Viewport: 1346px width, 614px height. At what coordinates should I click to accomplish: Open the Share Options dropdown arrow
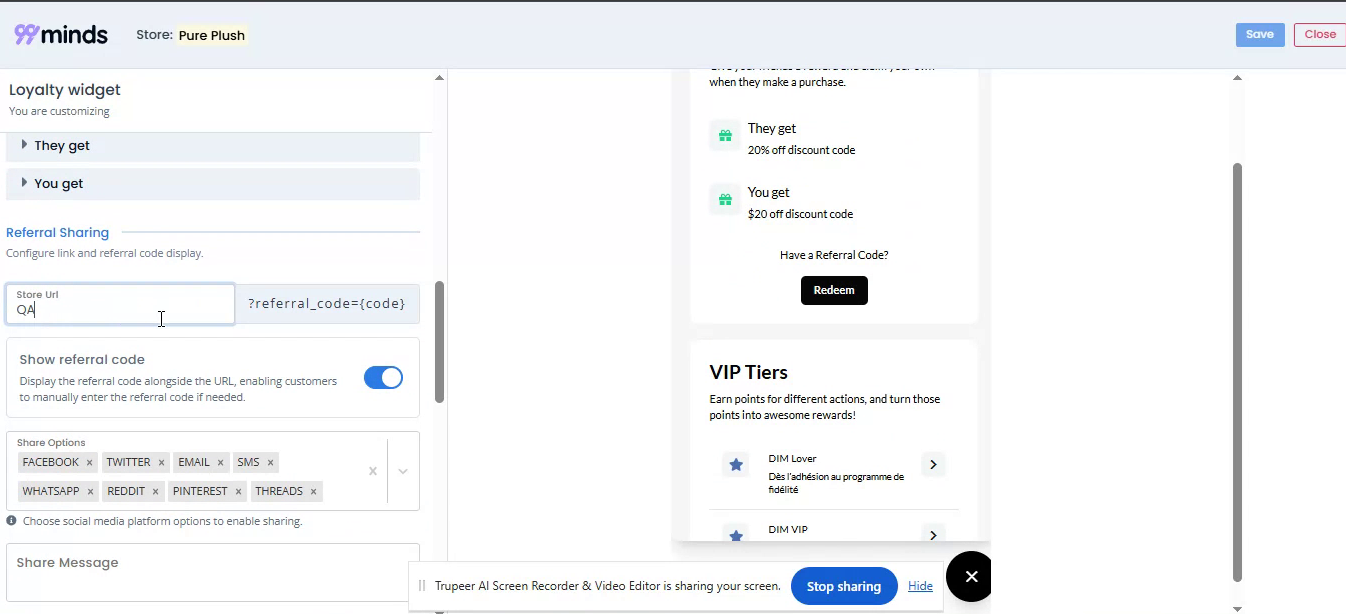point(403,471)
